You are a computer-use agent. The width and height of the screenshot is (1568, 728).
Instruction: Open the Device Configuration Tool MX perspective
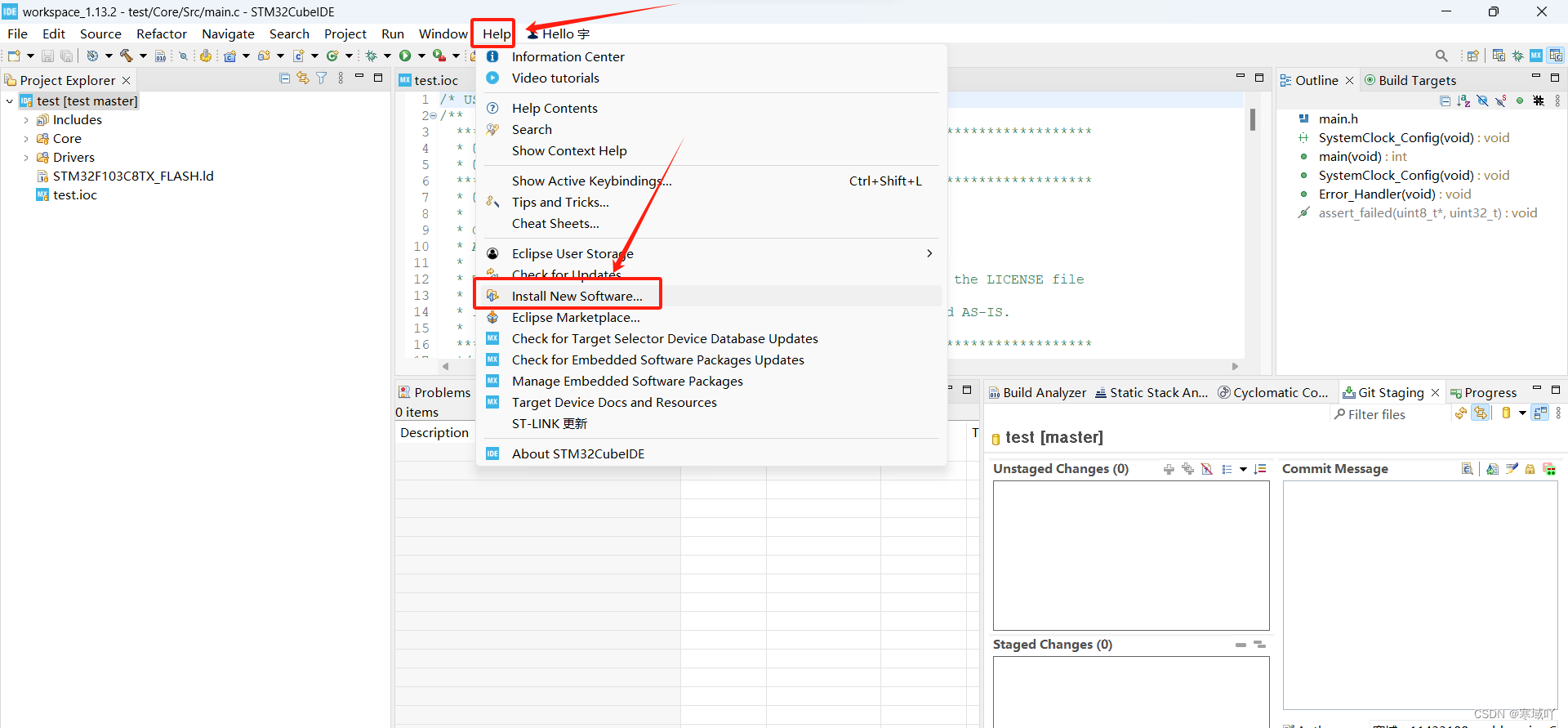(1536, 56)
